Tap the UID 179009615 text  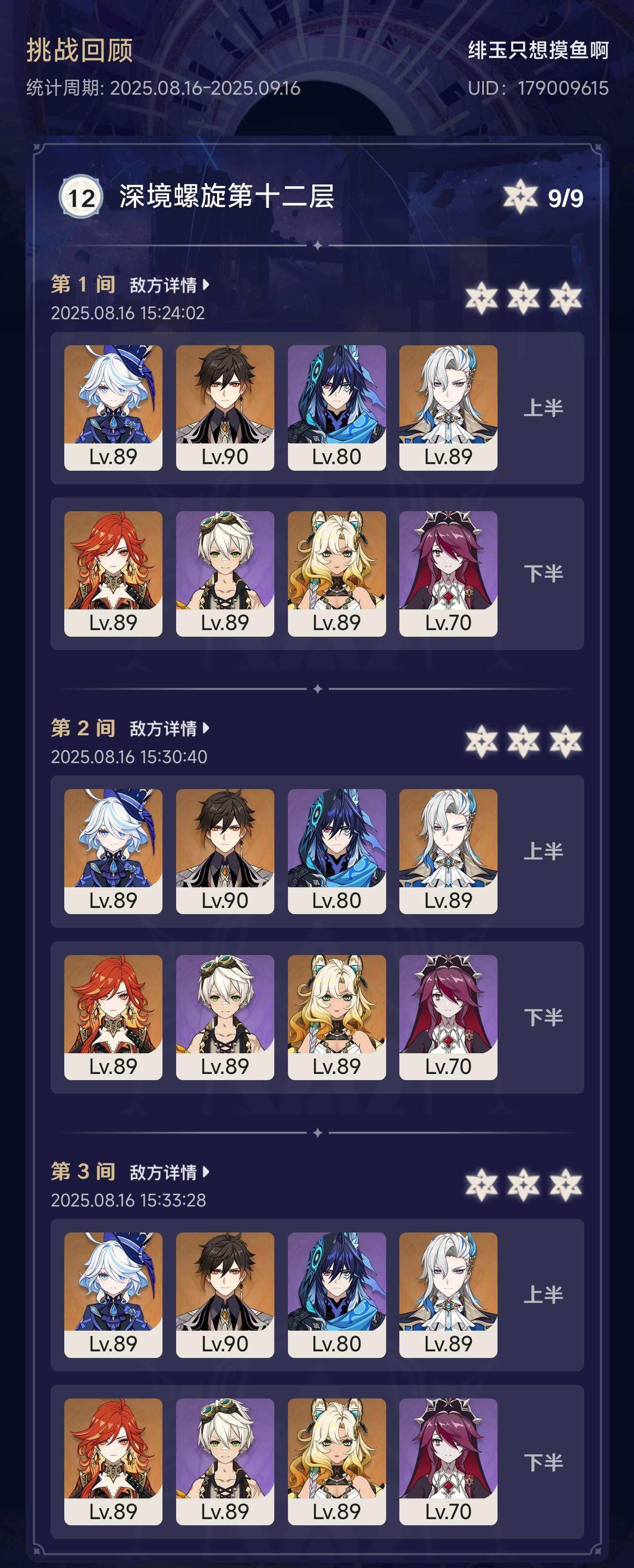click(x=538, y=88)
